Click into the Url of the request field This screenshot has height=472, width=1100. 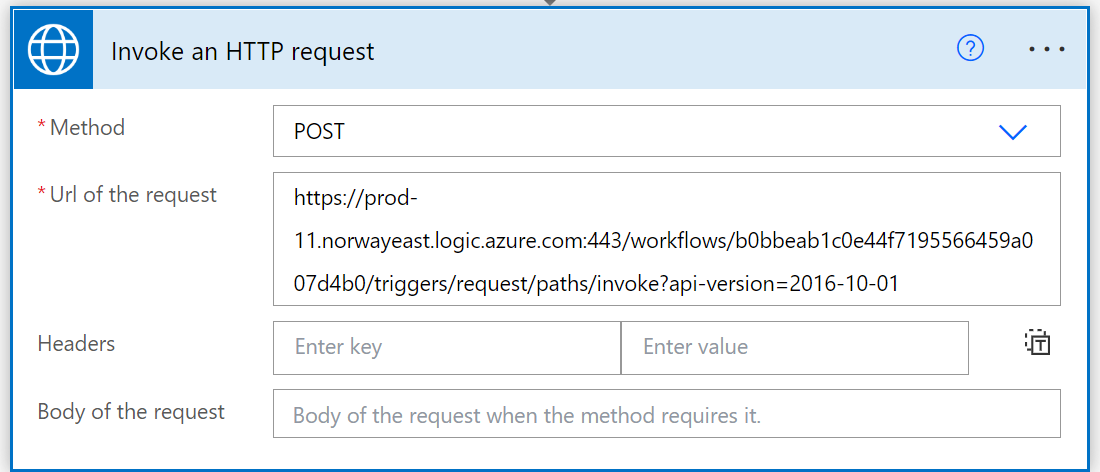(666, 239)
